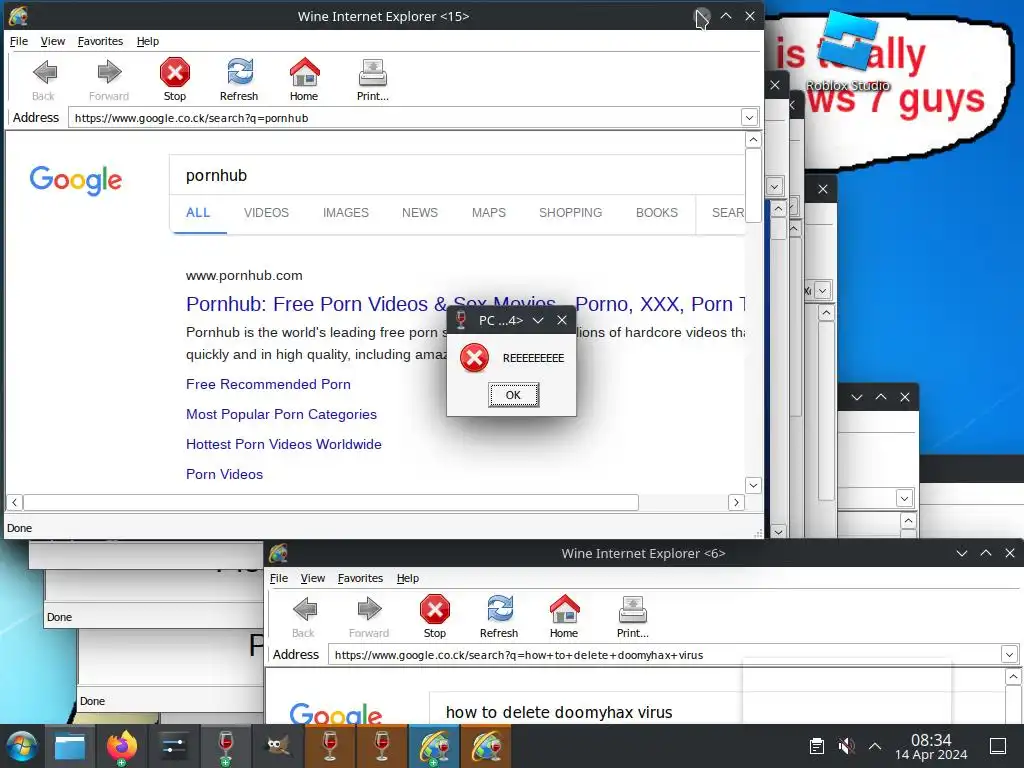Click Back icon in Internet Explorer <15>
The width and height of the screenshot is (1024, 768).
coord(44,72)
